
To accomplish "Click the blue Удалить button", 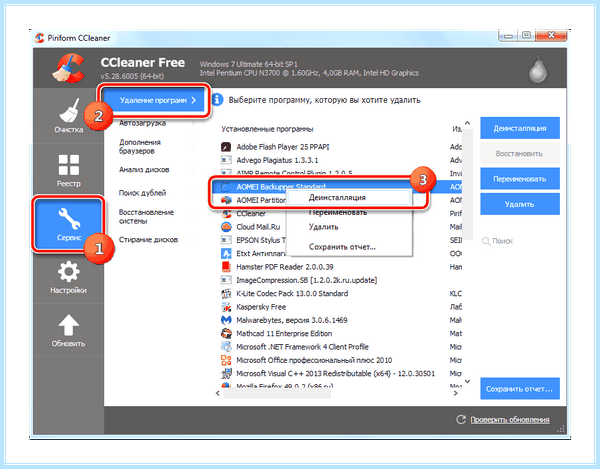I will pos(520,204).
